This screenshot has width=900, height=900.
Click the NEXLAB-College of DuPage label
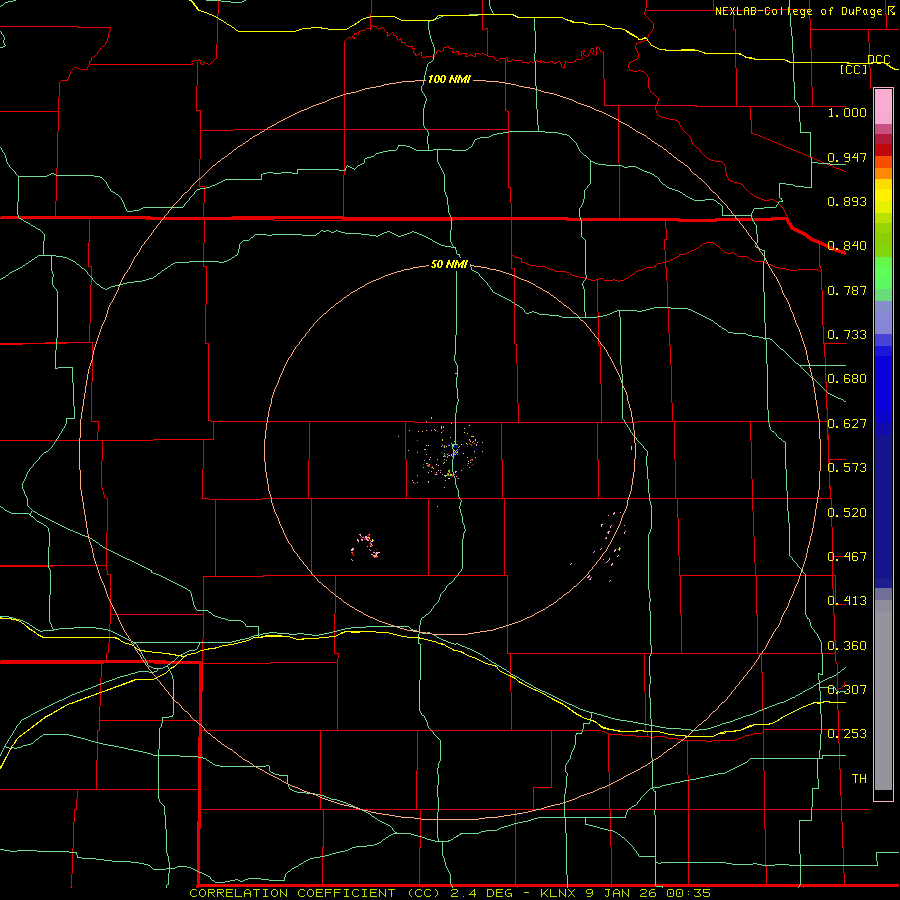(804, 11)
